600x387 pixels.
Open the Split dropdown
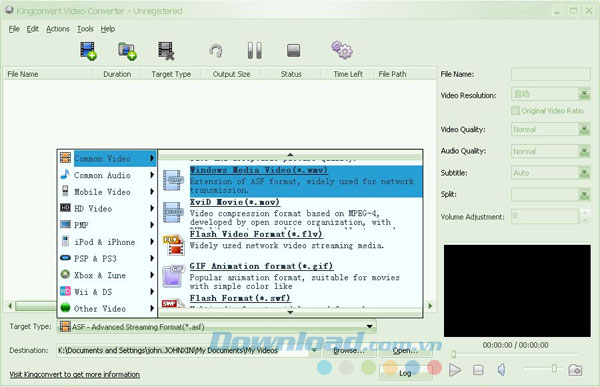(x=584, y=194)
